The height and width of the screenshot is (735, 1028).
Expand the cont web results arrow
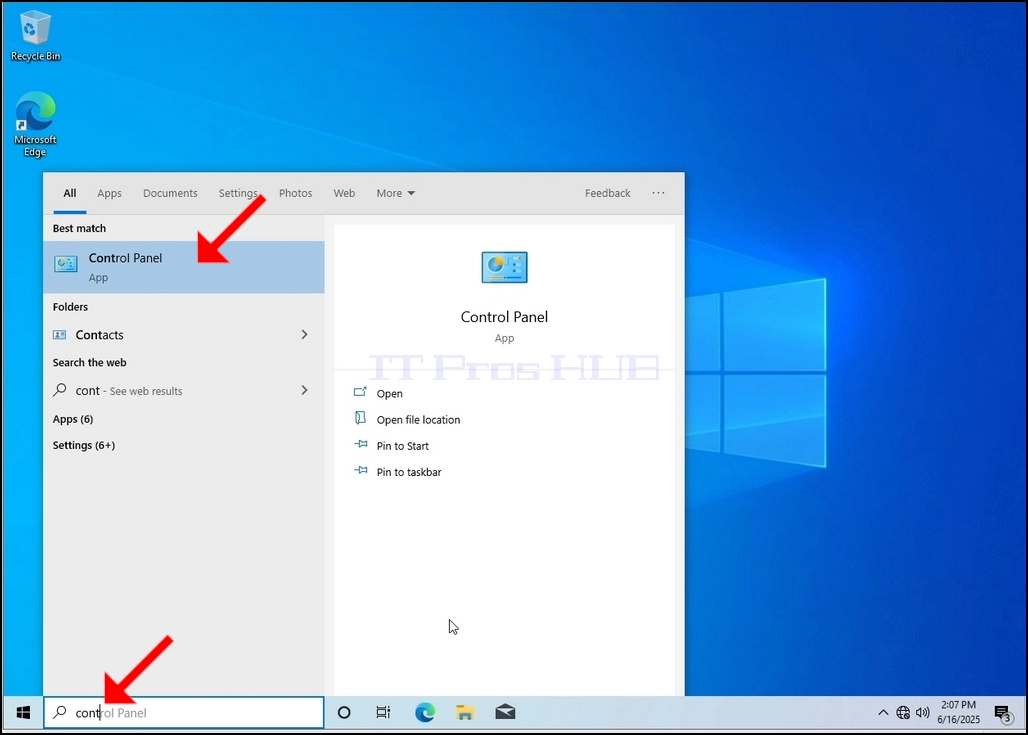[x=304, y=390]
